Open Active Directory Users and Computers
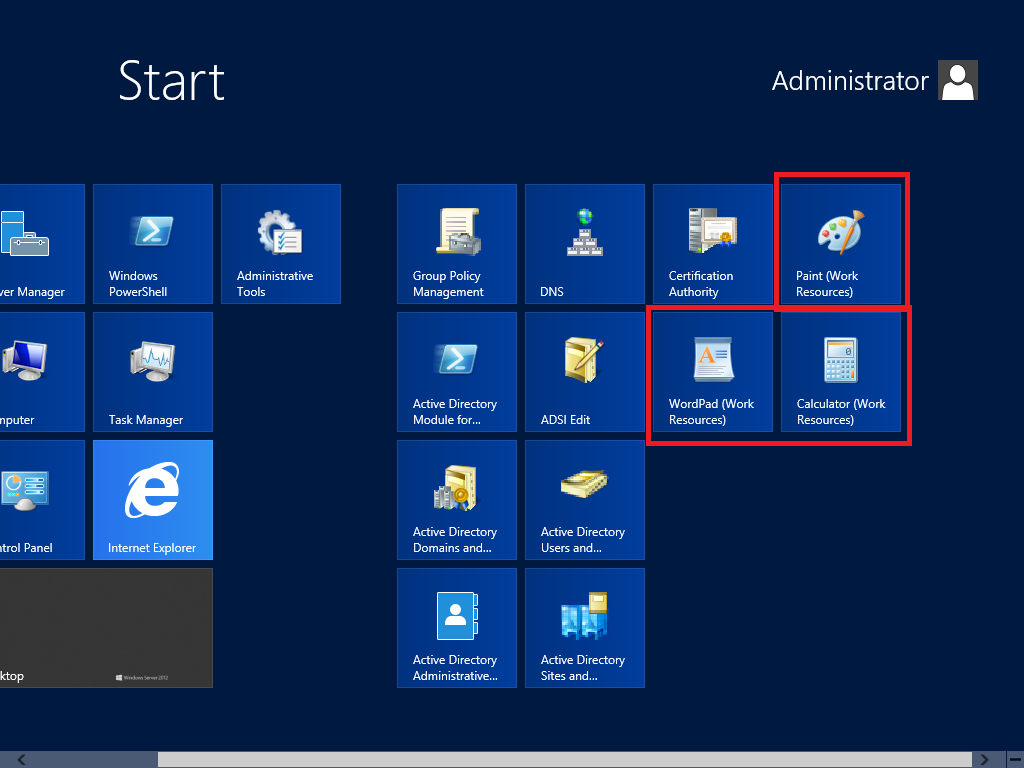This screenshot has height=768, width=1024. (x=585, y=500)
